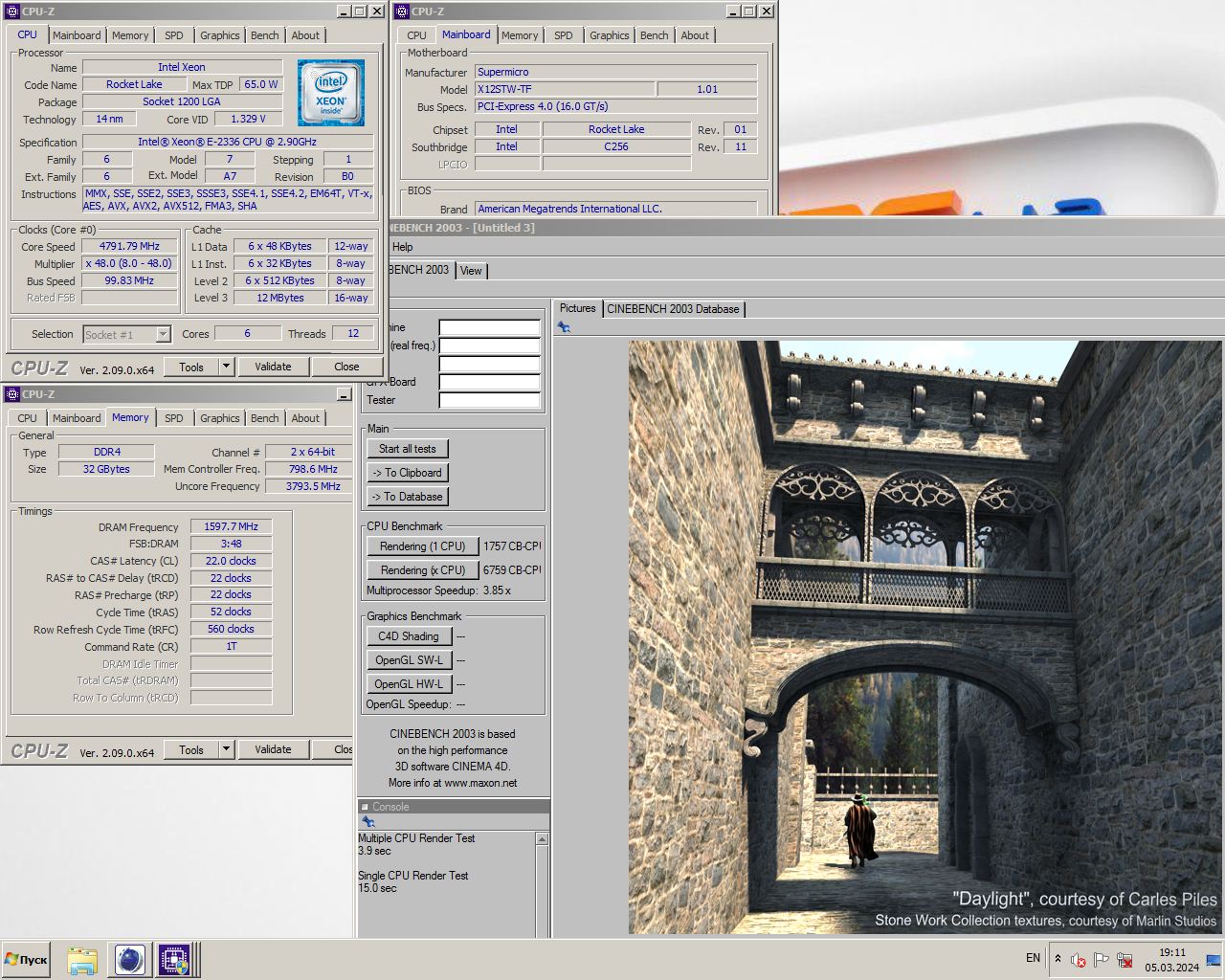Run Rendering (x CPU) benchmark

click(422, 570)
